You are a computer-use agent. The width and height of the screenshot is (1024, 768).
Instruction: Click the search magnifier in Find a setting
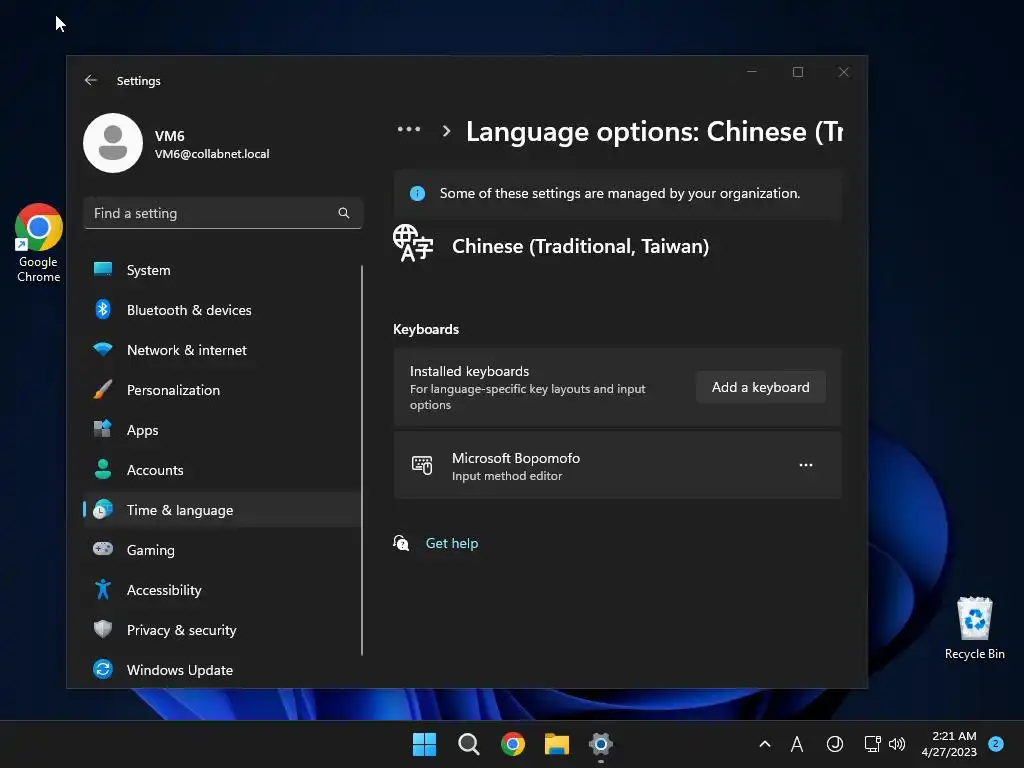point(344,213)
